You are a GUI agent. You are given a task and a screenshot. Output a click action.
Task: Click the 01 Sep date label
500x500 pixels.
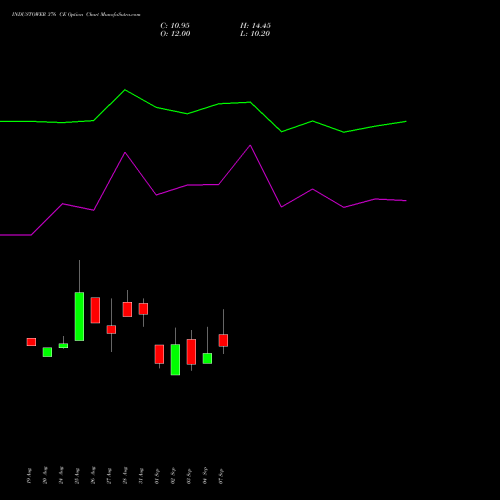coord(157,476)
